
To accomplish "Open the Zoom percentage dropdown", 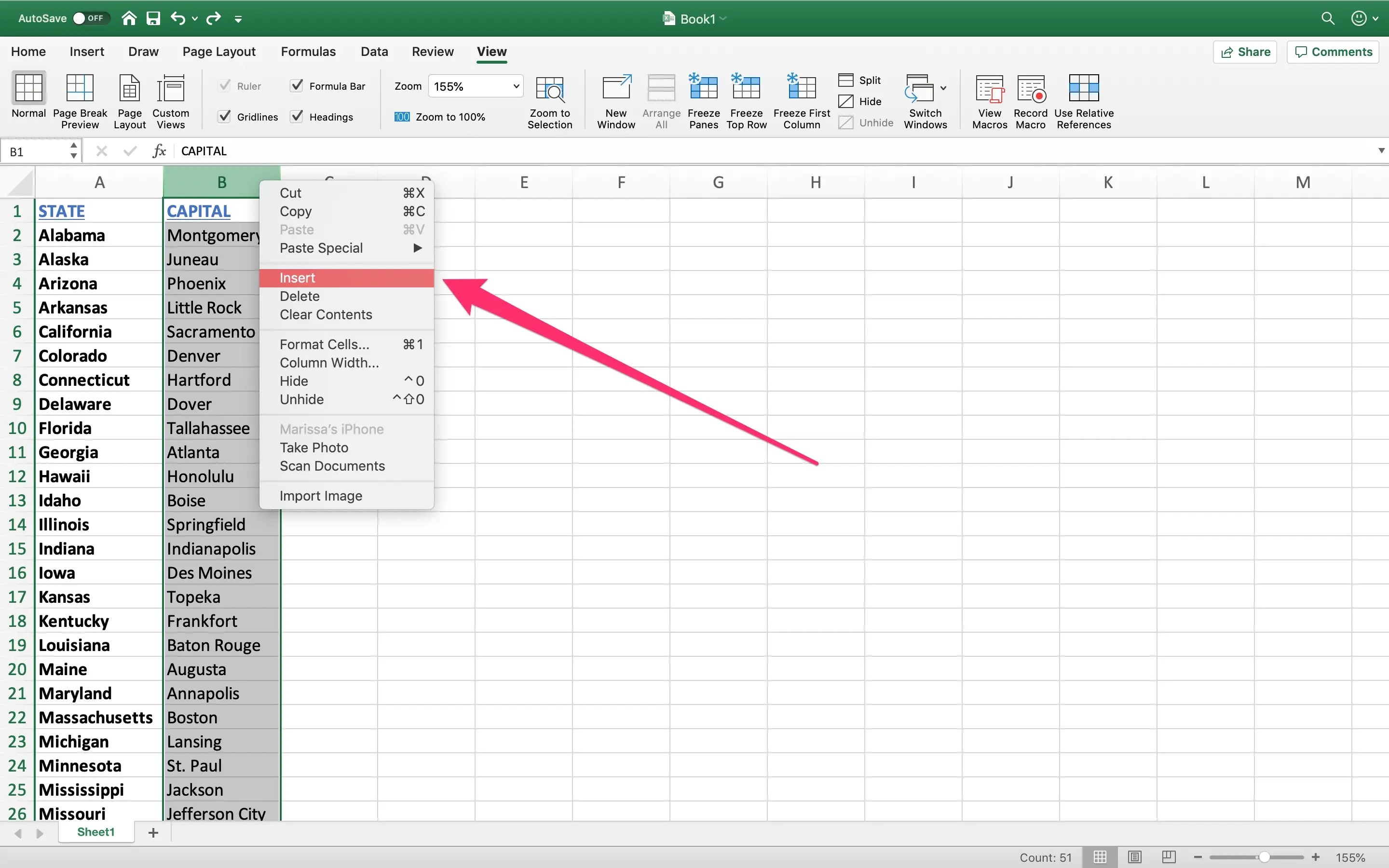I will (x=516, y=86).
